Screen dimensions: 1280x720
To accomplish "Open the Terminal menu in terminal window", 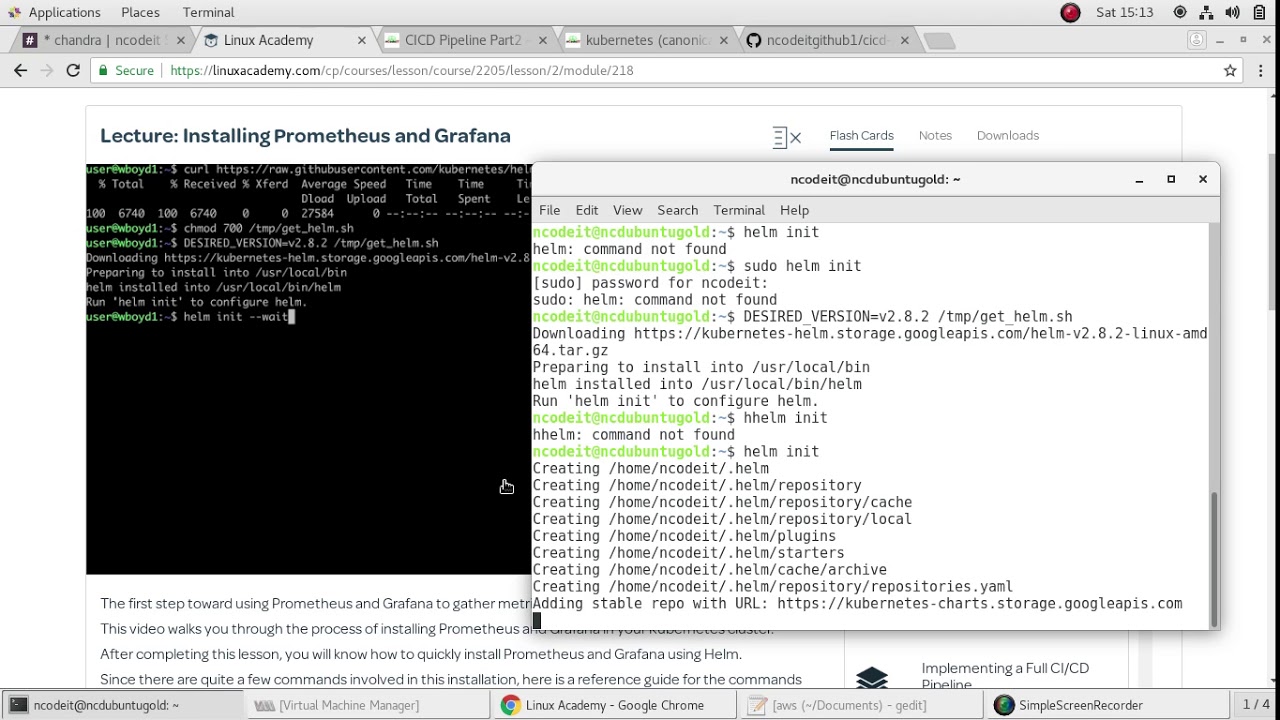I will point(739,210).
